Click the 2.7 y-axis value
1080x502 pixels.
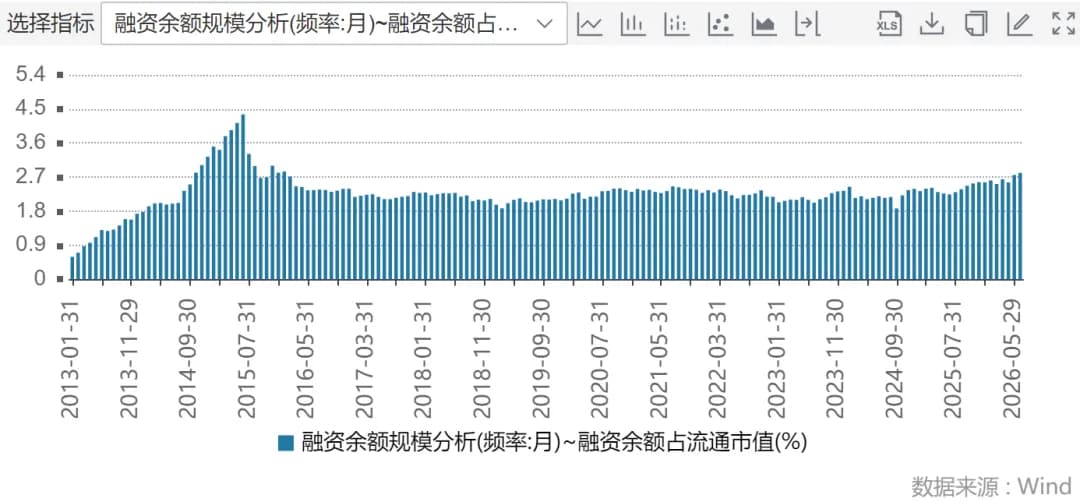(30, 177)
